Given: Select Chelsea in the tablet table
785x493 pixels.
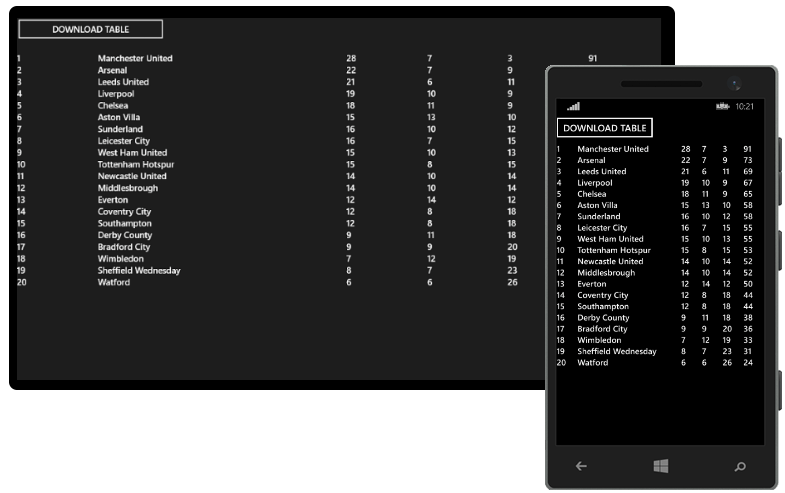Looking at the screenshot, I should coord(113,105).
